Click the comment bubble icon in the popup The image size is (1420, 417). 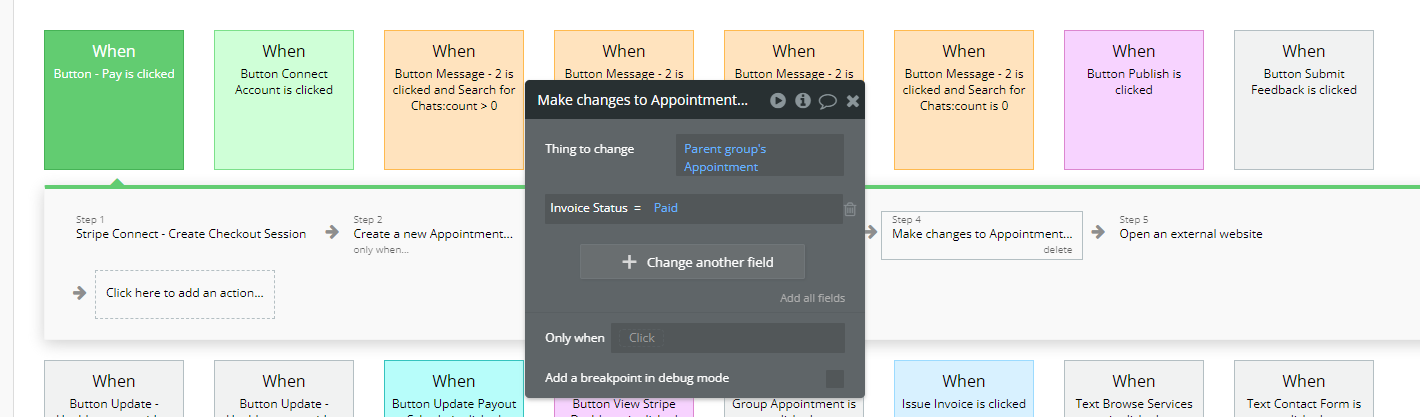click(x=828, y=100)
